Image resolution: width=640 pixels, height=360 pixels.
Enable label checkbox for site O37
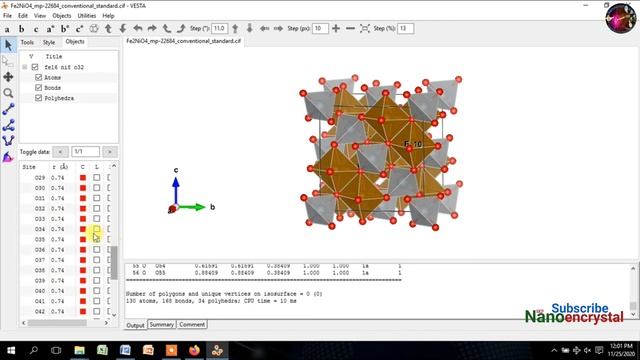[x=96, y=260]
